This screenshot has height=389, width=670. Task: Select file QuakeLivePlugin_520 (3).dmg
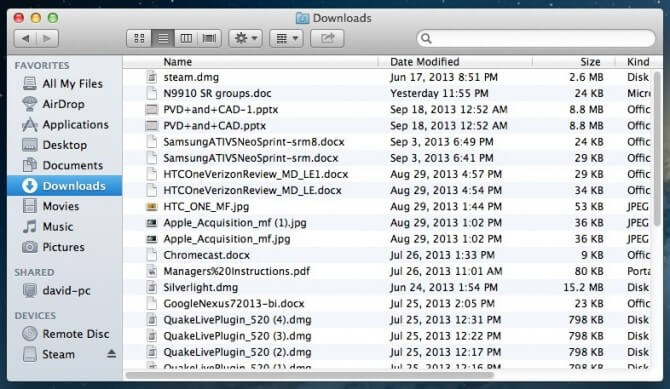click(x=389, y=336)
